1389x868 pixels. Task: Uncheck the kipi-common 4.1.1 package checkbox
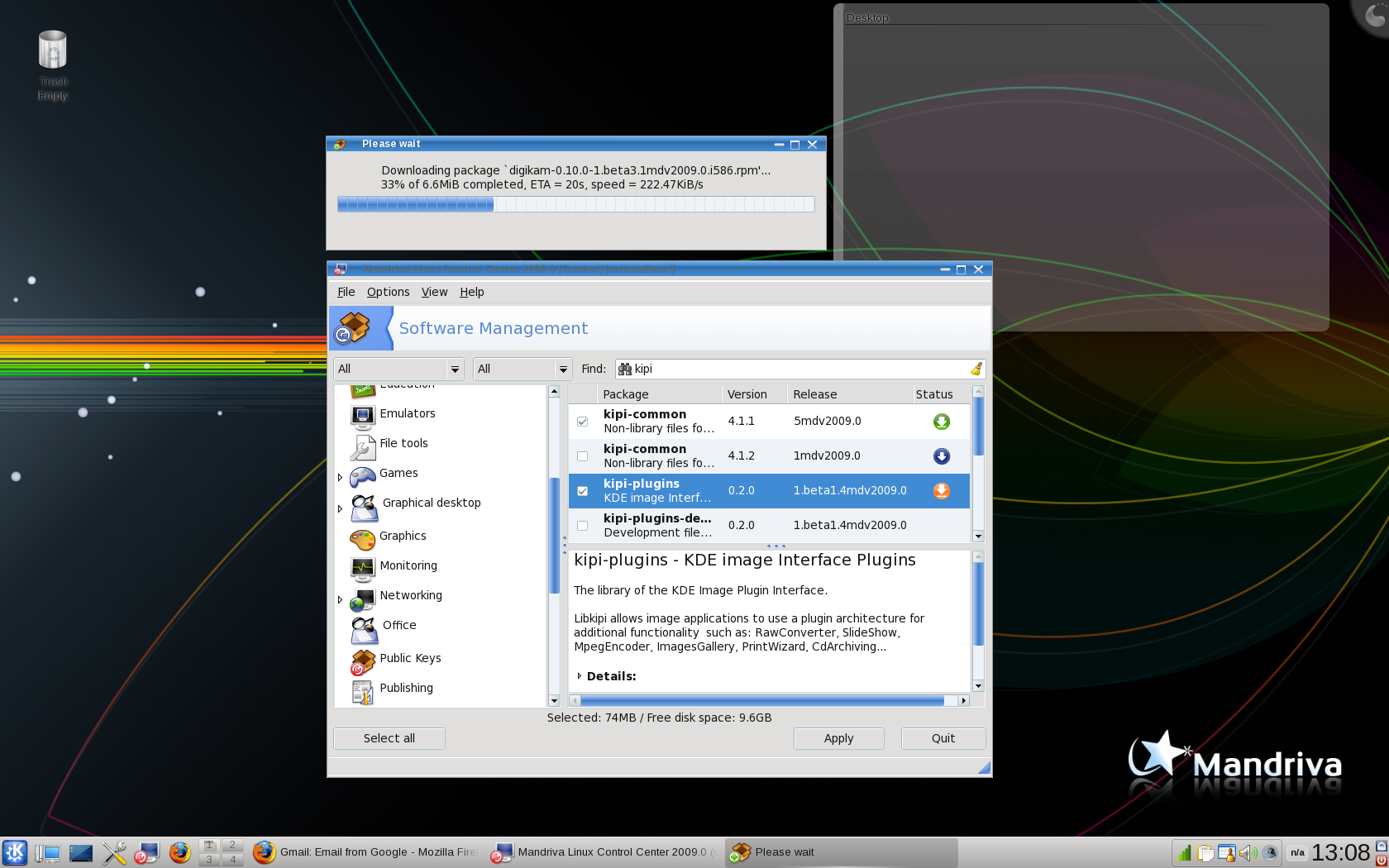tap(583, 422)
